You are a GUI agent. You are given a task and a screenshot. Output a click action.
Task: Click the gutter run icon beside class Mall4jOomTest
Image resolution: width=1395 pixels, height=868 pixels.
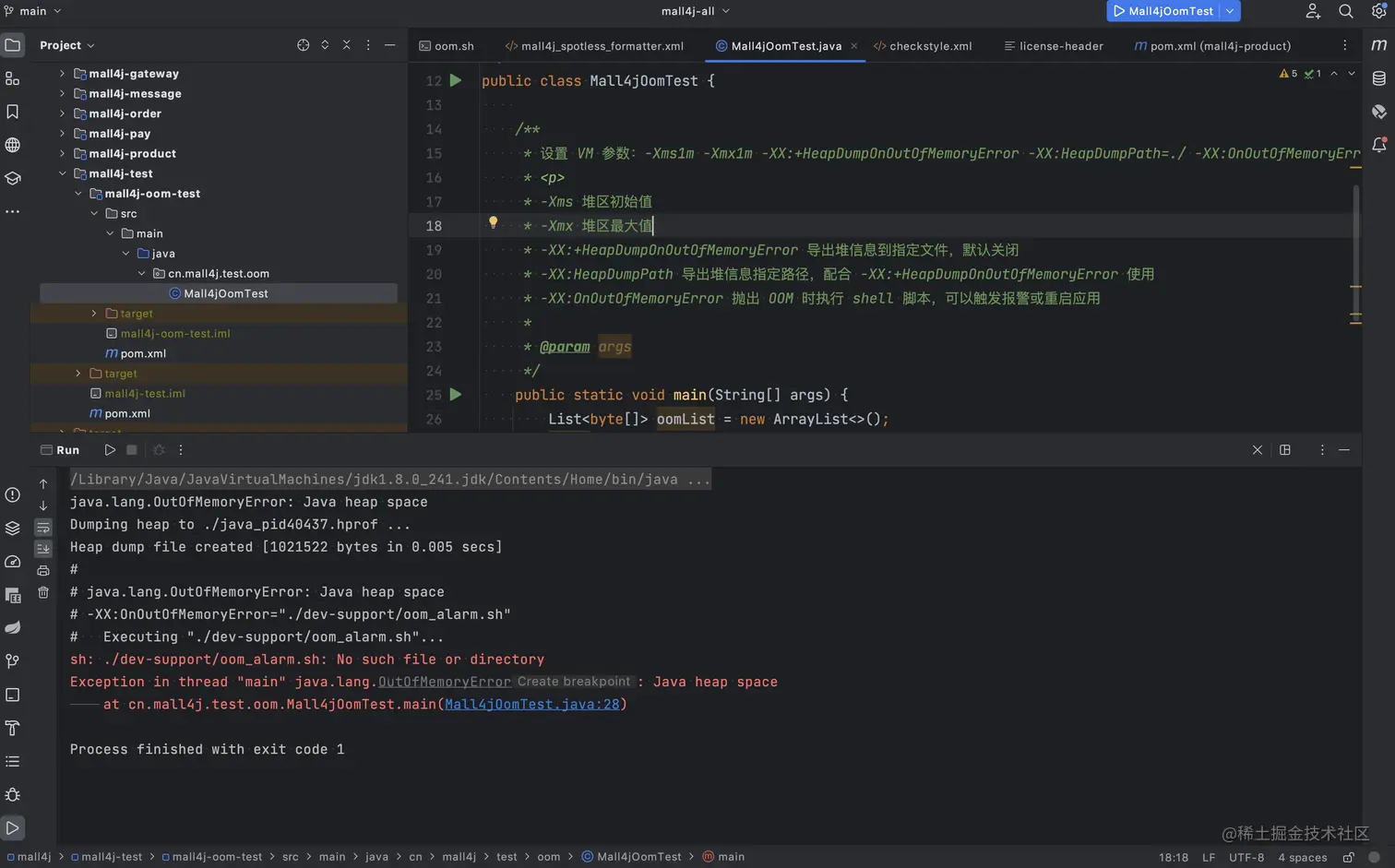[x=456, y=80]
